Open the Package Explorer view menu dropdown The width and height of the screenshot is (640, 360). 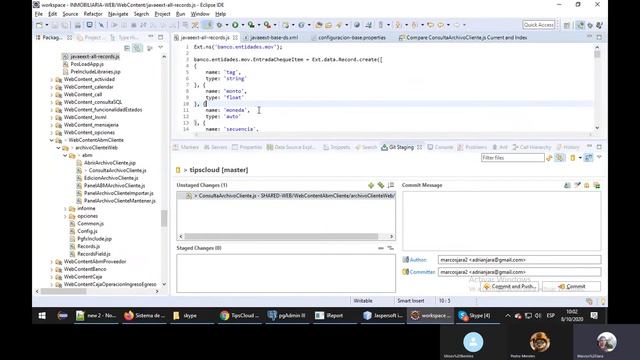pyautogui.click(x=160, y=48)
